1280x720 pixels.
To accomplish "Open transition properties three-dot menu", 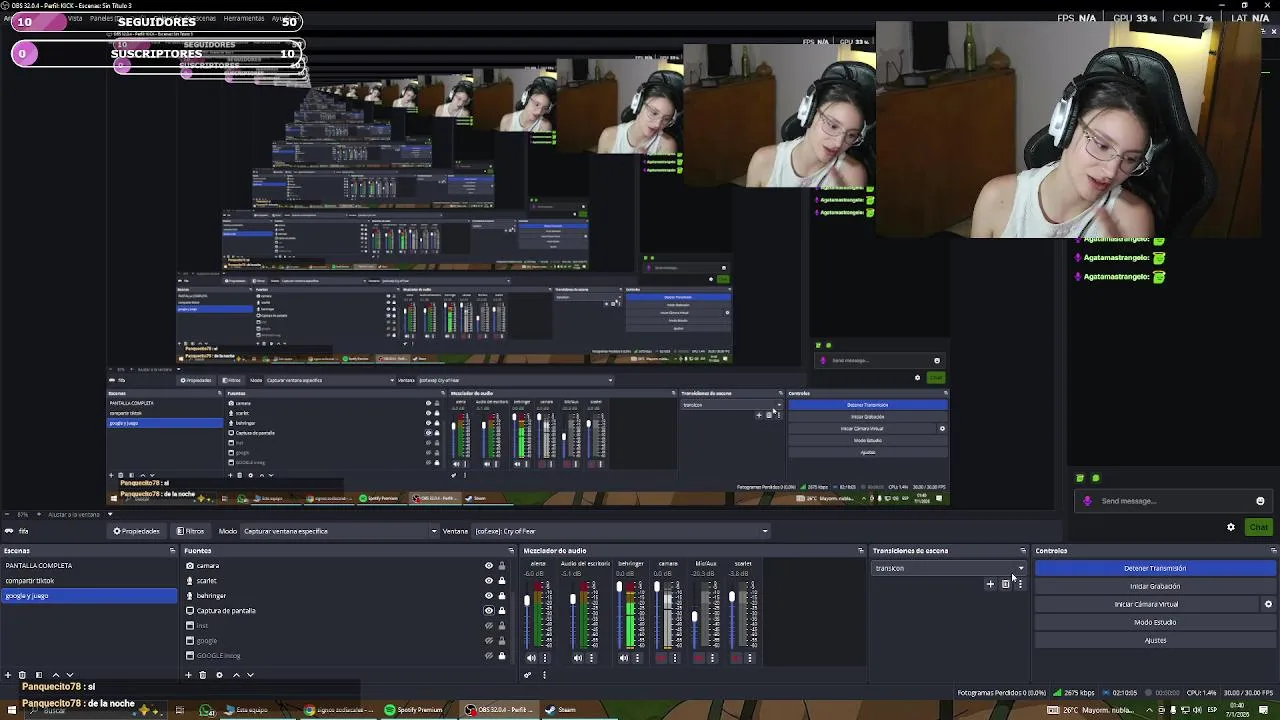I will coord(1020,584).
